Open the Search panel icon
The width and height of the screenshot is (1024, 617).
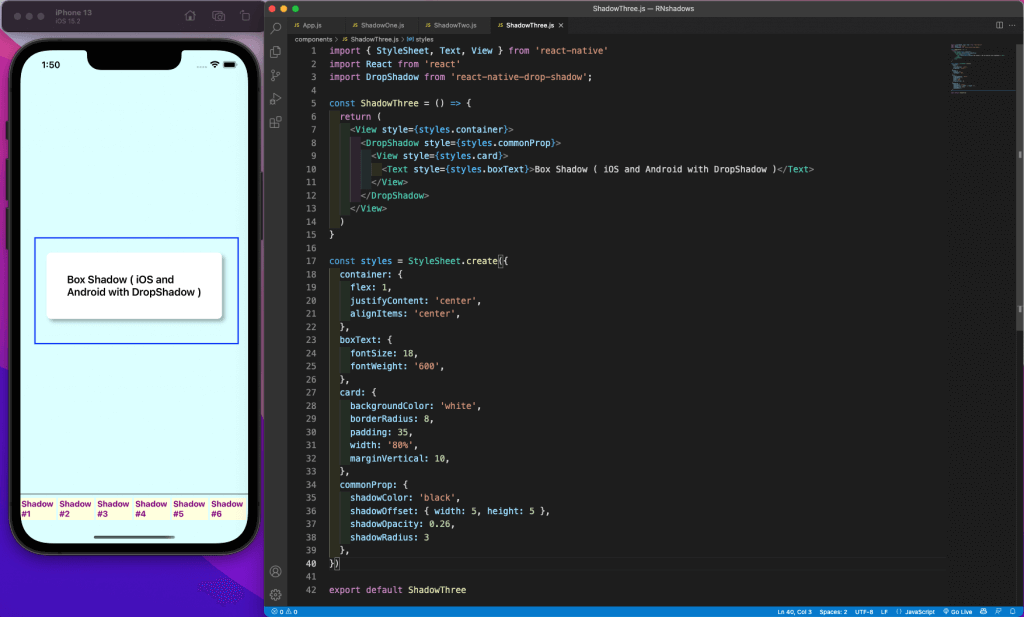pyautogui.click(x=275, y=28)
